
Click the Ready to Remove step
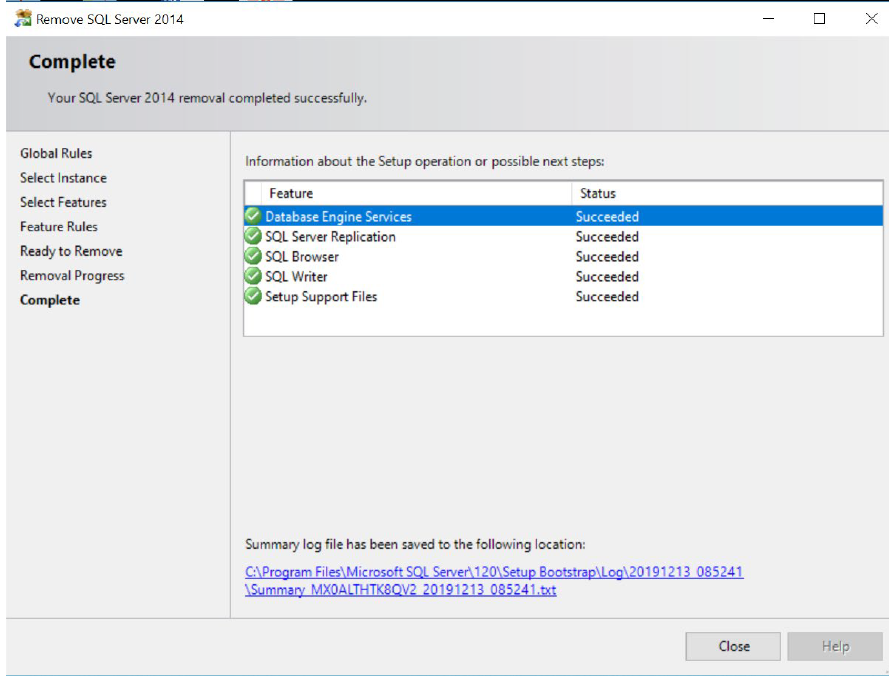71,251
